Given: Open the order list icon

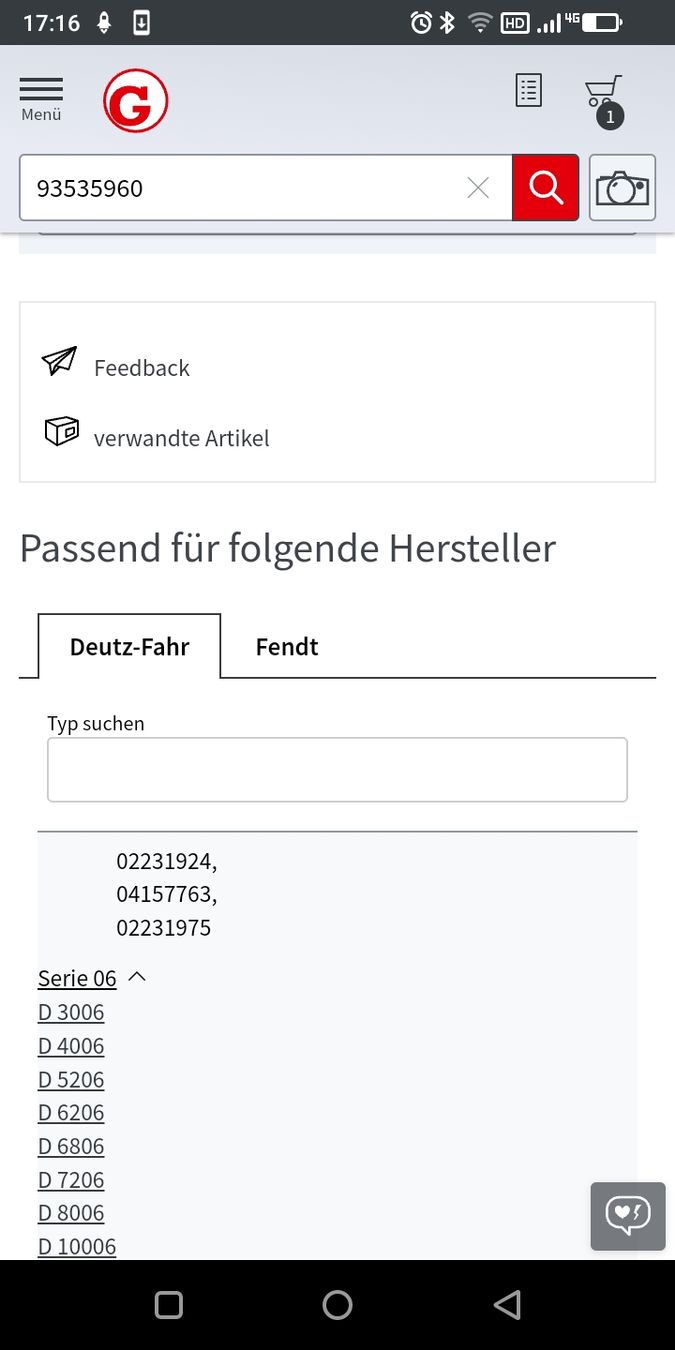Looking at the screenshot, I should pos(528,91).
